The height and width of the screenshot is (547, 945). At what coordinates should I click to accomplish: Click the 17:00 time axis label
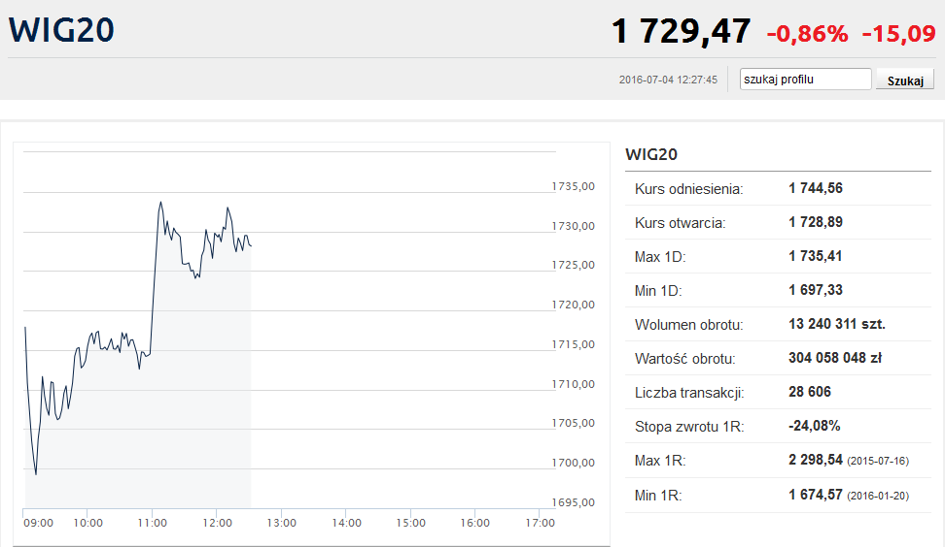pyautogui.click(x=540, y=523)
